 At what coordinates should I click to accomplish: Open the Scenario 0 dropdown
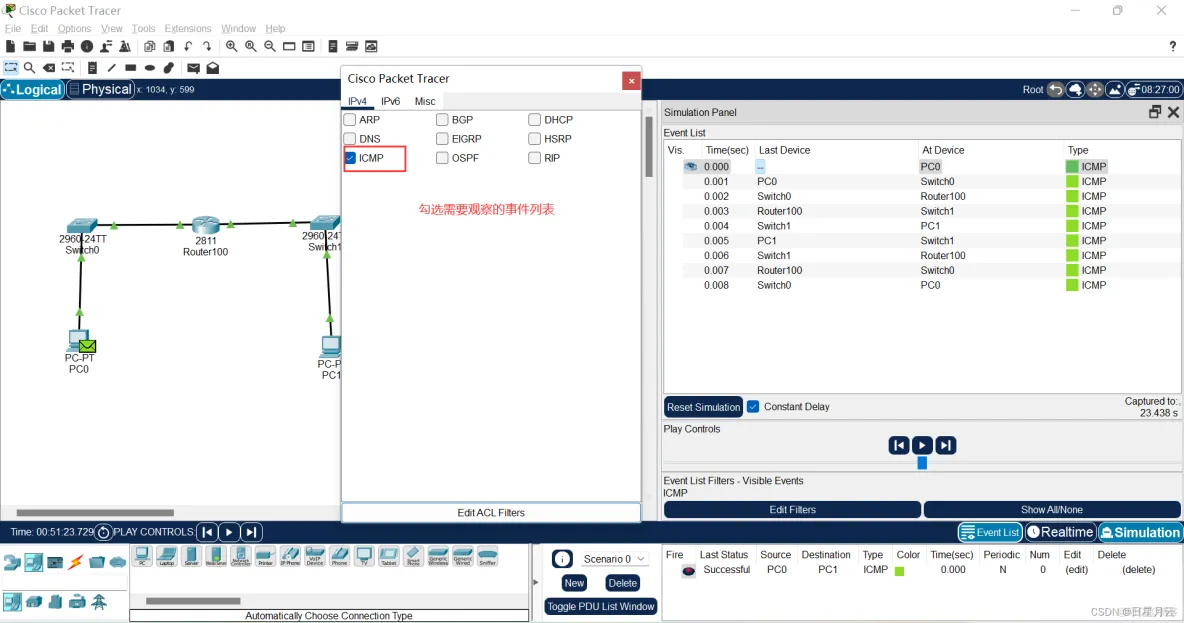614,559
